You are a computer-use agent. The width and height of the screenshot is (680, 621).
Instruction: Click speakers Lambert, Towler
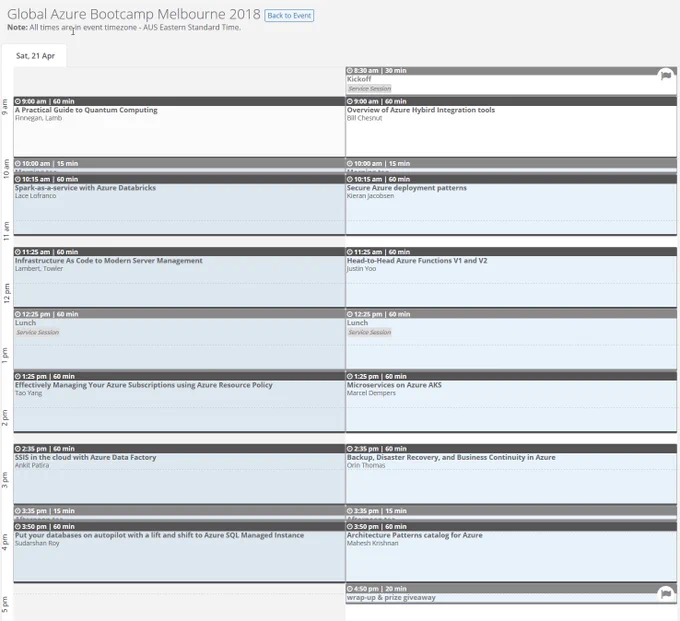point(39,268)
